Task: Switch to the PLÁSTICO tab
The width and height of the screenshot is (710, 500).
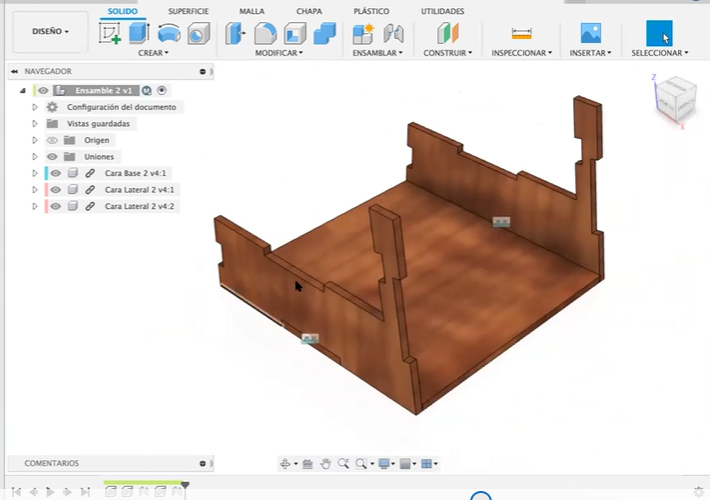Action: [371, 11]
